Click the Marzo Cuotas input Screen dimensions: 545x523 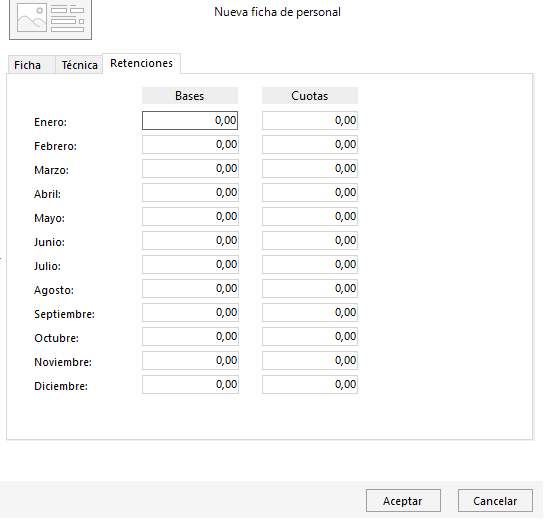[310, 169]
